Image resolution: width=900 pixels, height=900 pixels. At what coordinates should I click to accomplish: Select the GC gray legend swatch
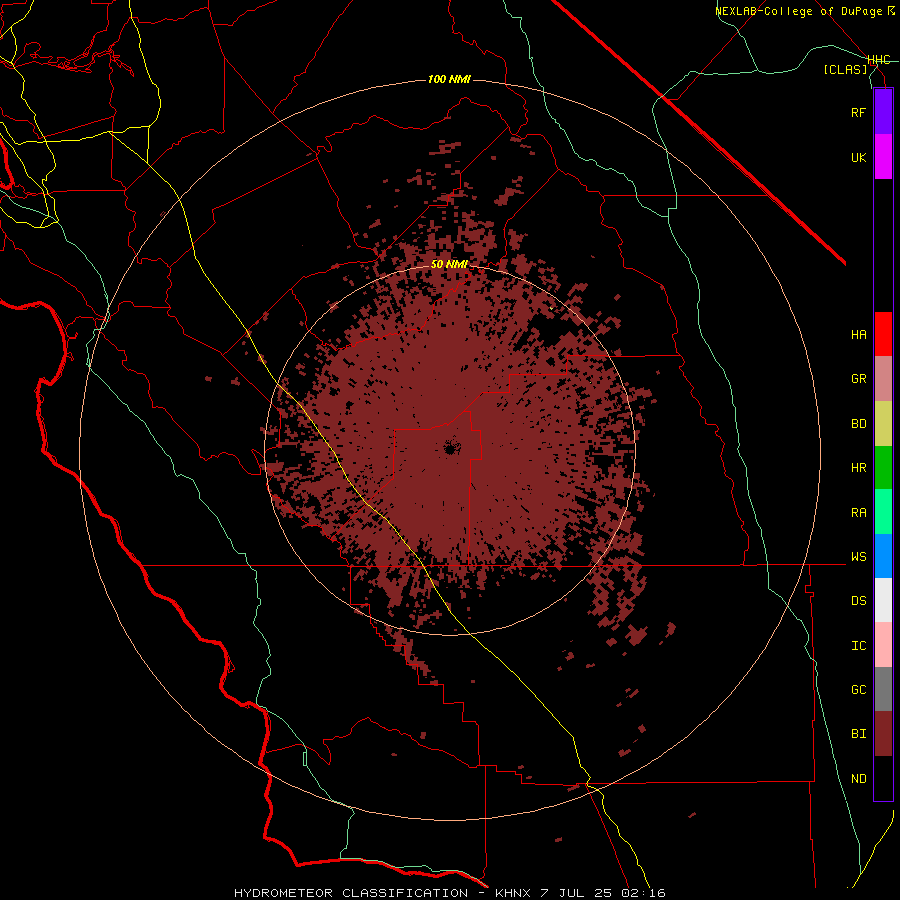pos(883,689)
